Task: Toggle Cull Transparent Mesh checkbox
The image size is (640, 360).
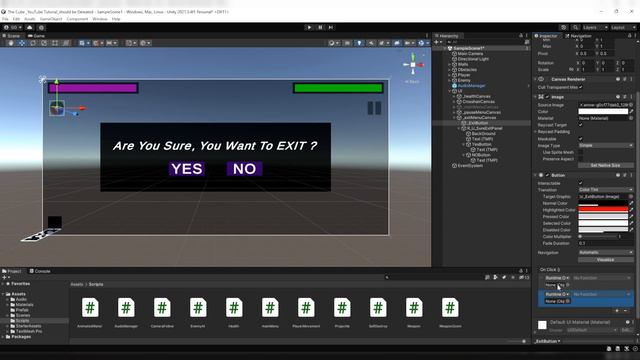Action: click(581, 87)
